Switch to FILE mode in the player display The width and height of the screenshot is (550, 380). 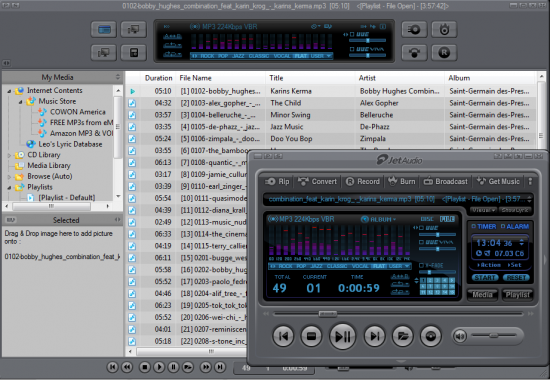[x=447, y=219]
